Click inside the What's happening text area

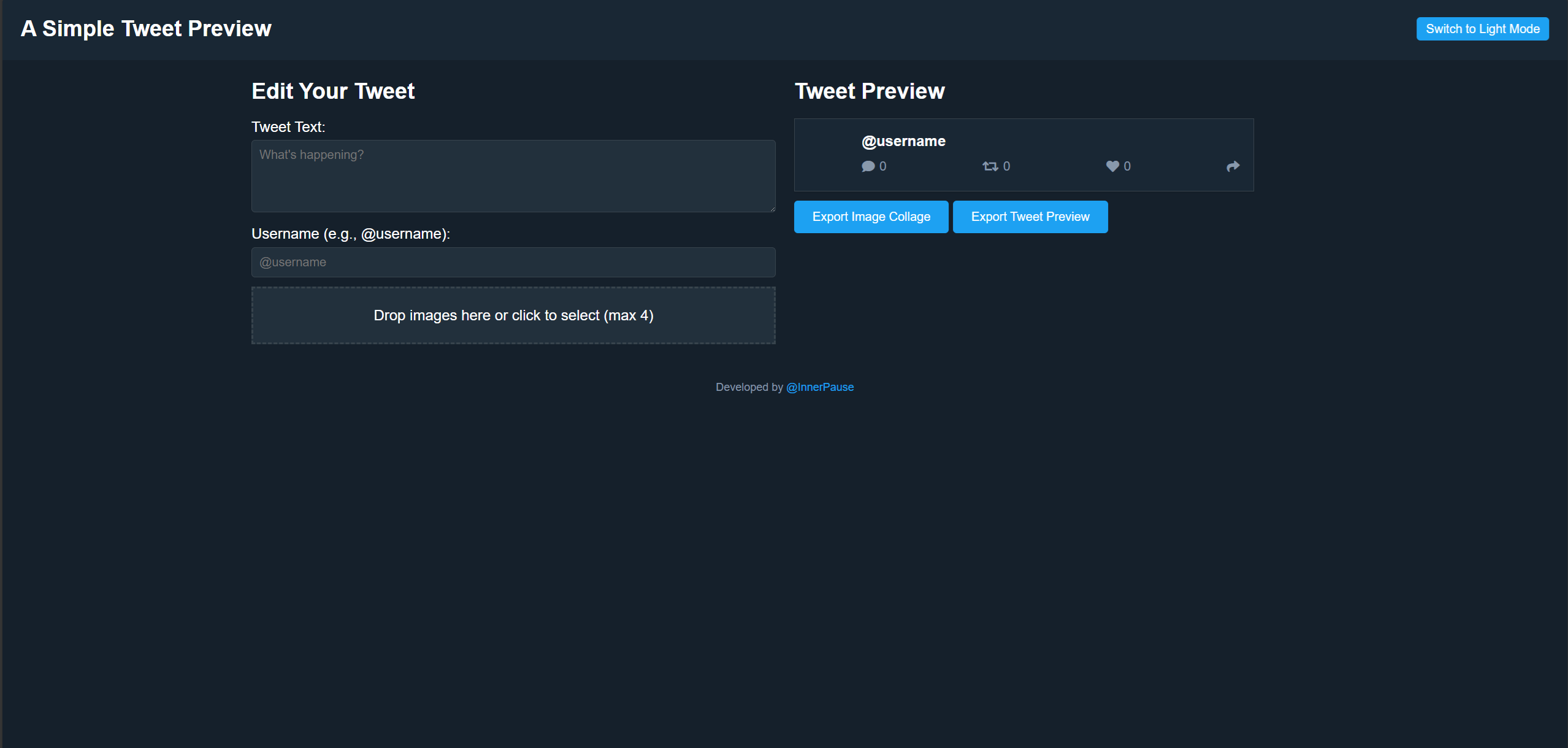coord(513,176)
